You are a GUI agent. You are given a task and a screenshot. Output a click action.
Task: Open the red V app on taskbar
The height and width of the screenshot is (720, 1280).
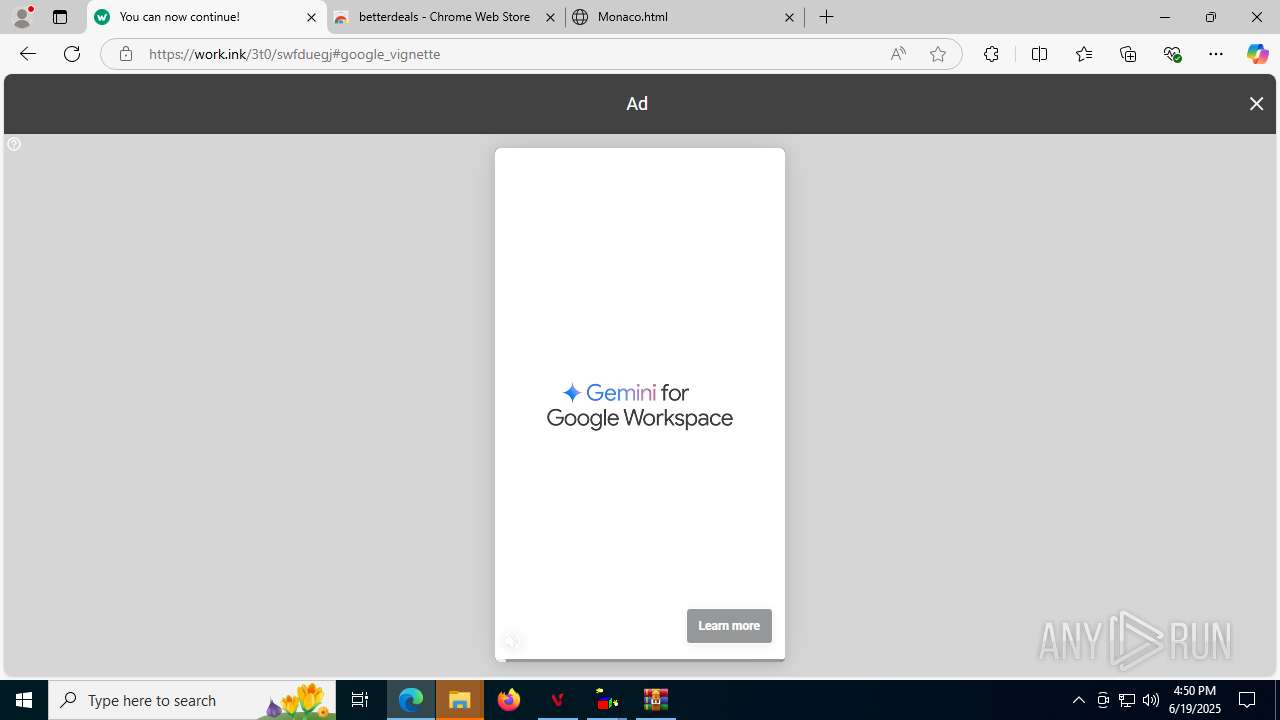[558, 700]
